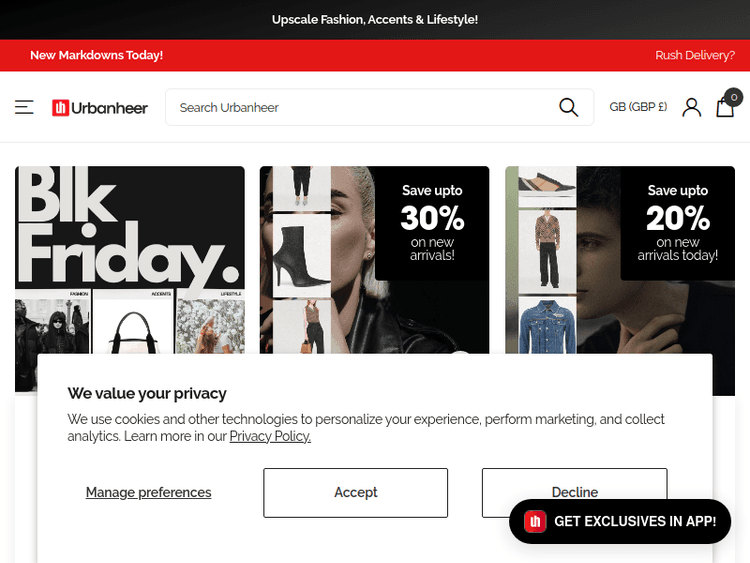Click Get Exclusives In App button
This screenshot has height=563, width=750.
[620, 521]
